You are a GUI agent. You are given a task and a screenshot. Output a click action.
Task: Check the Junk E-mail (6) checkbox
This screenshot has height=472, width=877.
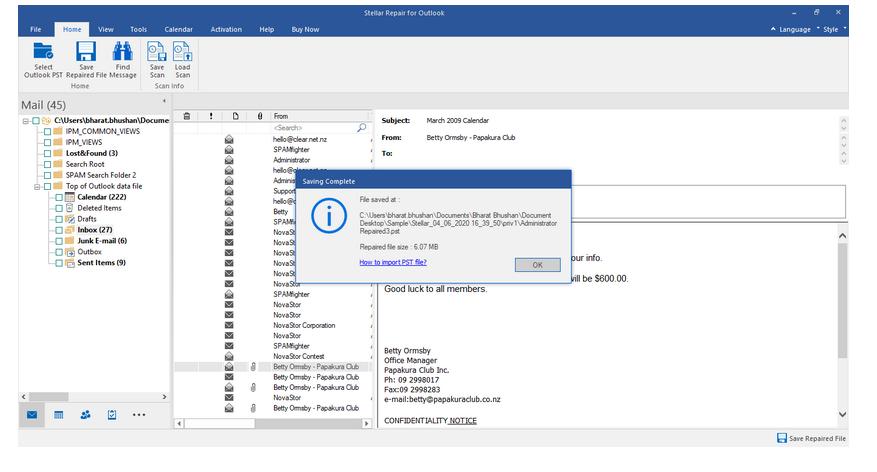59,241
